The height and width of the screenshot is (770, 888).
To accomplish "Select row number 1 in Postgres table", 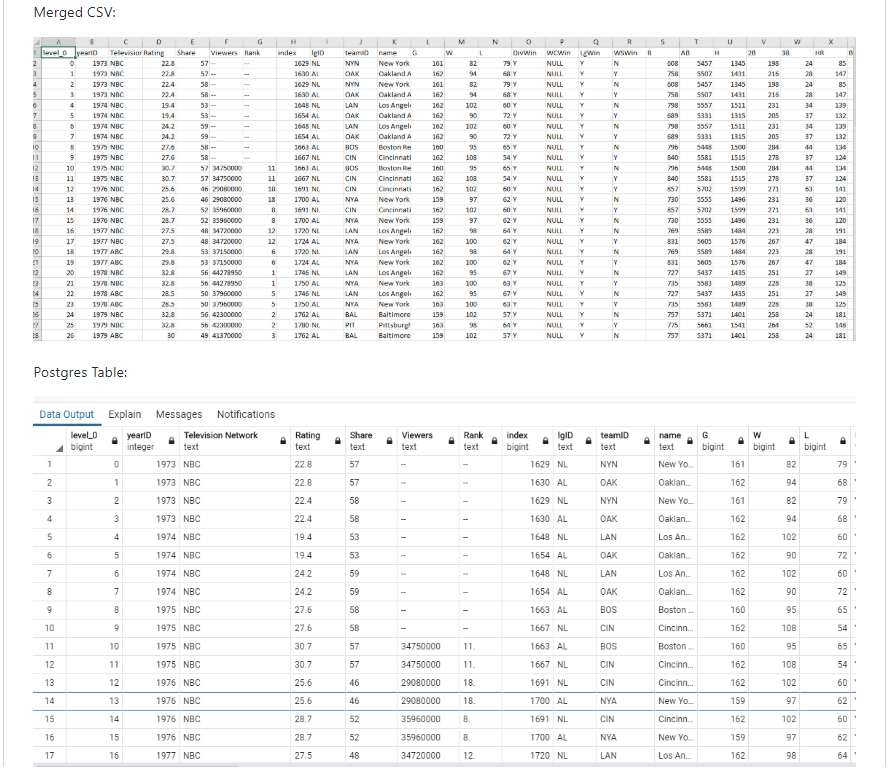I will click(49, 464).
